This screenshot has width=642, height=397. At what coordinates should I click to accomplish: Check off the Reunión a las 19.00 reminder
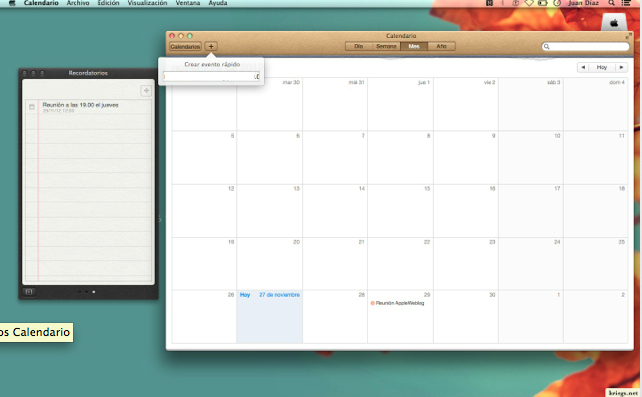32,107
